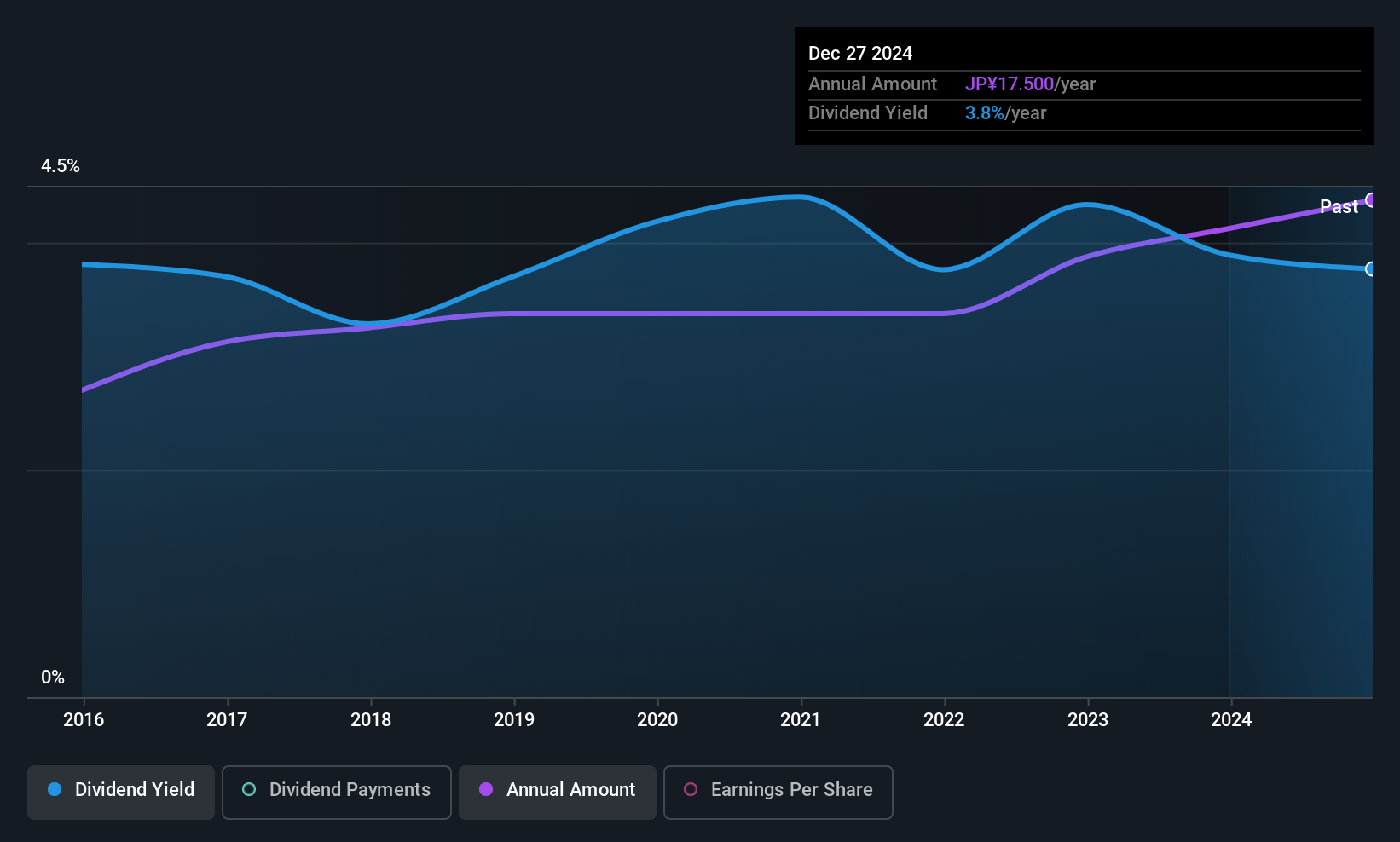Click the 2019 x-axis label
The height and width of the screenshot is (842, 1400).
pyautogui.click(x=514, y=720)
